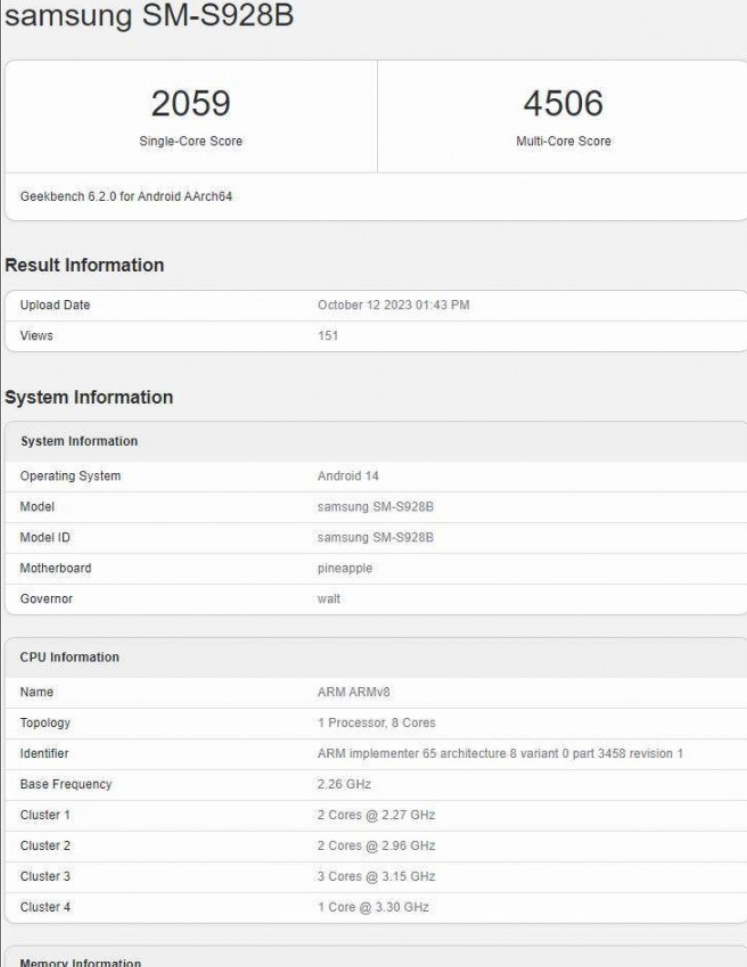Click the Multi-Core Score label
The height and width of the screenshot is (967, 747).
point(563,141)
